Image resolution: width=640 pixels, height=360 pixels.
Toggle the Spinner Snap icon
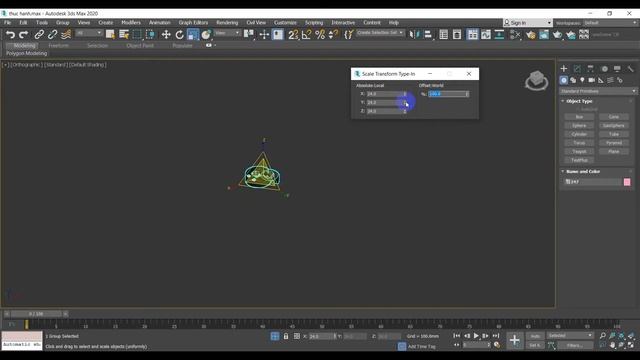333,35
